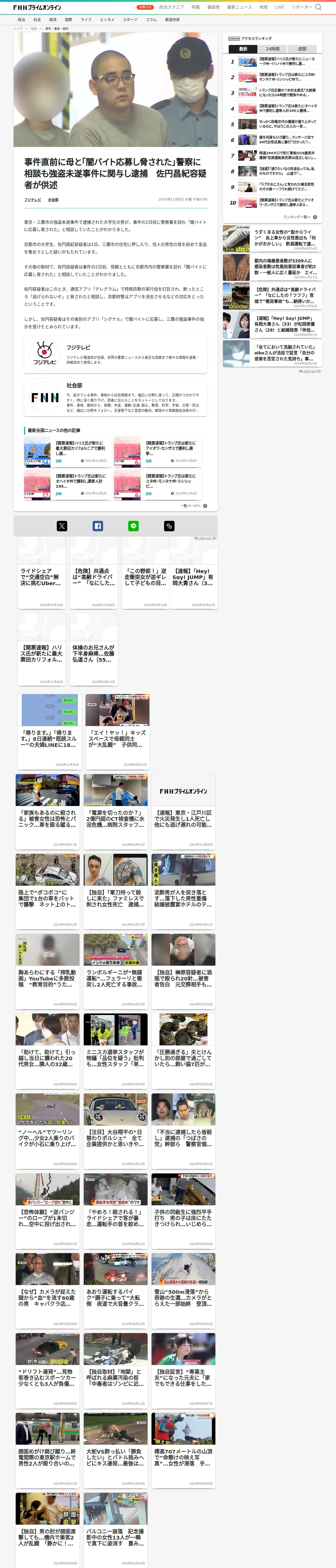The width and height of the screenshot is (336, 1568).
Task: Open 政治スクエア in the top menu
Action: pos(171,7)
